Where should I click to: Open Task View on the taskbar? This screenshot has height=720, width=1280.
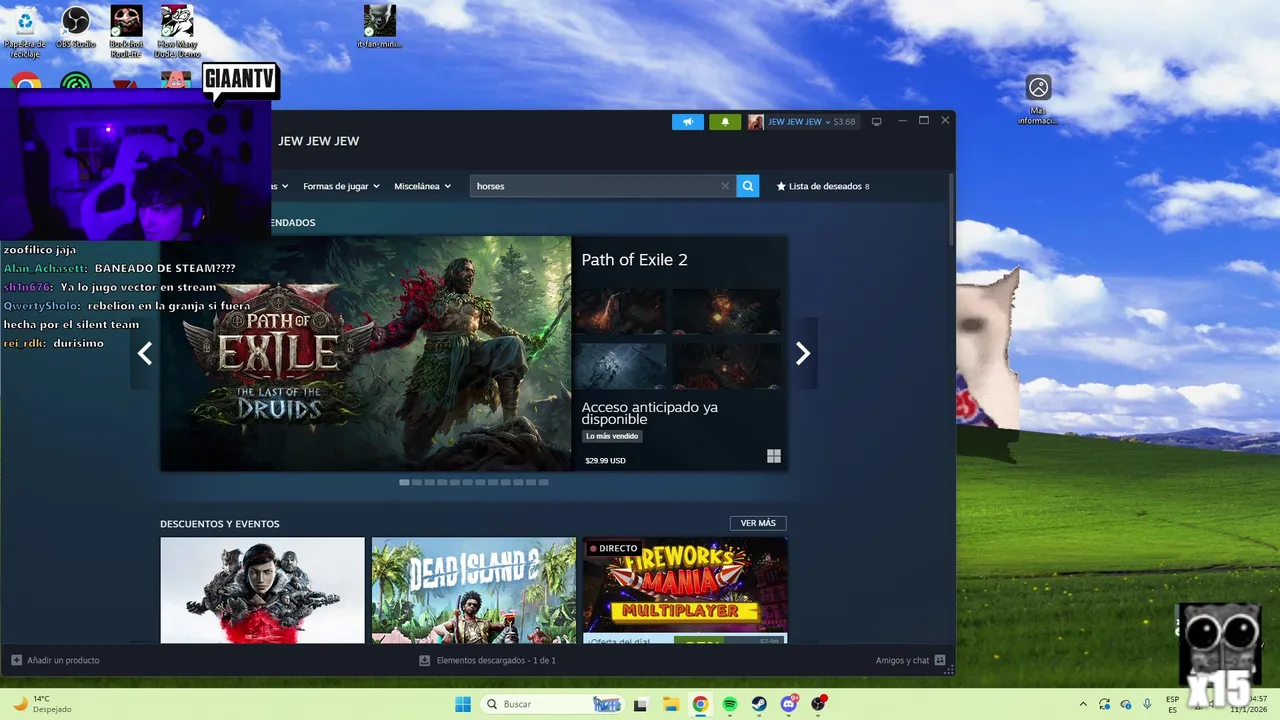(x=640, y=704)
